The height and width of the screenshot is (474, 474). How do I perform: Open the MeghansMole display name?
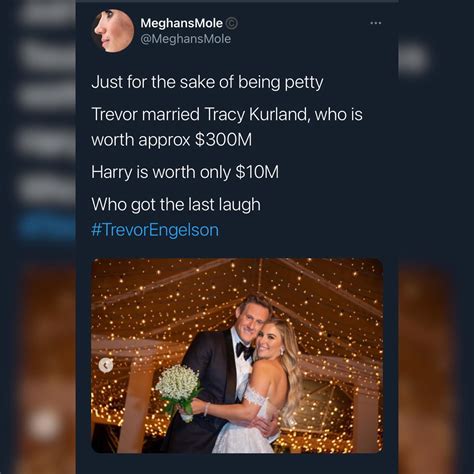(x=181, y=23)
